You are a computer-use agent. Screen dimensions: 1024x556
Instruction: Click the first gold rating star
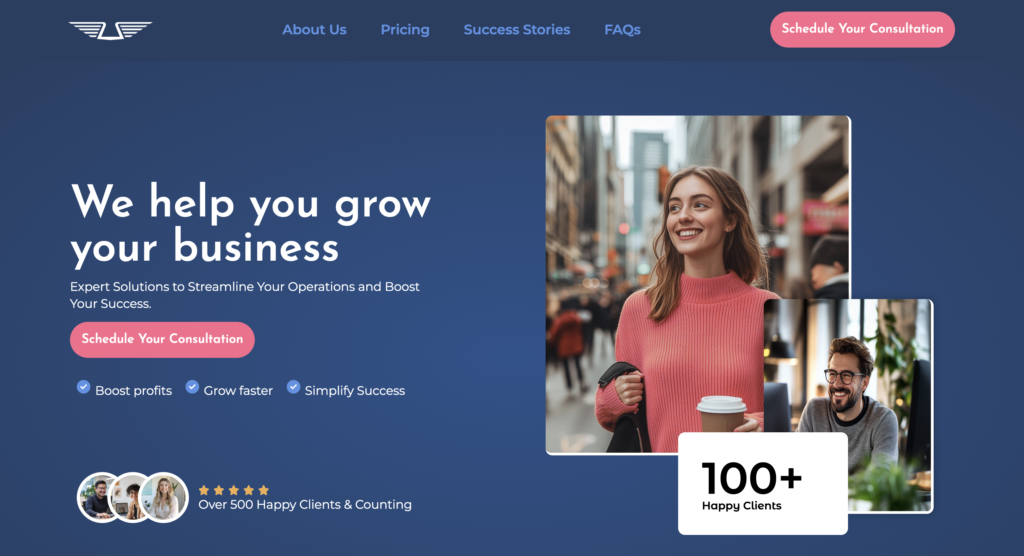click(204, 490)
